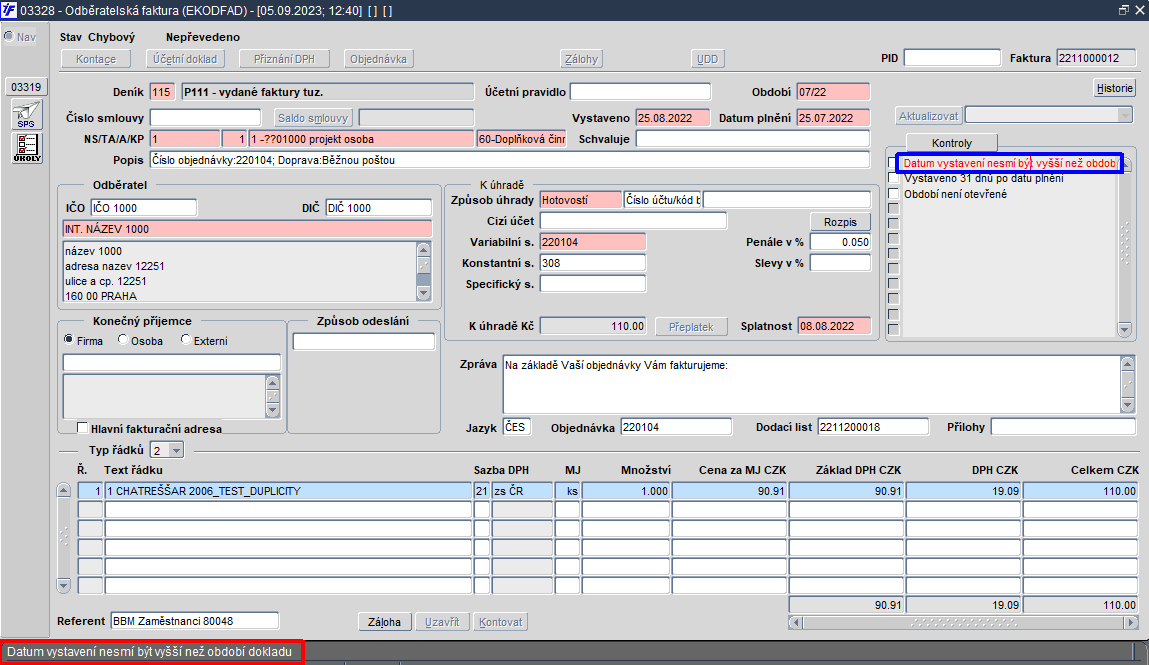The width and height of the screenshot is (1149, 665).
Task: Click the Uzavřít button
Action: (x=442, y=622)
